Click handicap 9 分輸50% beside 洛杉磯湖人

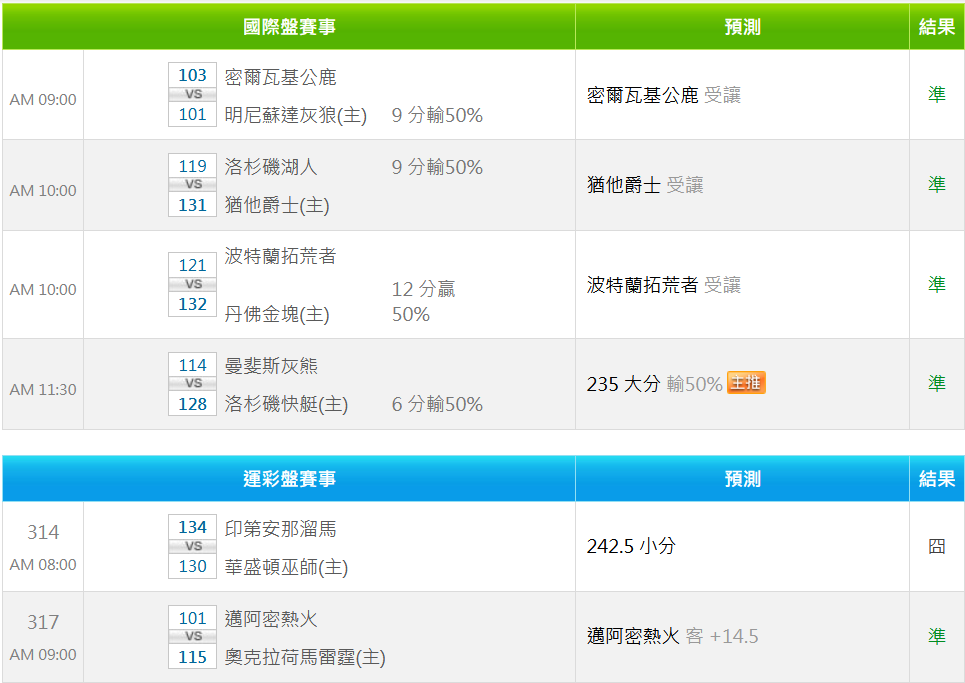click(437, 167)
